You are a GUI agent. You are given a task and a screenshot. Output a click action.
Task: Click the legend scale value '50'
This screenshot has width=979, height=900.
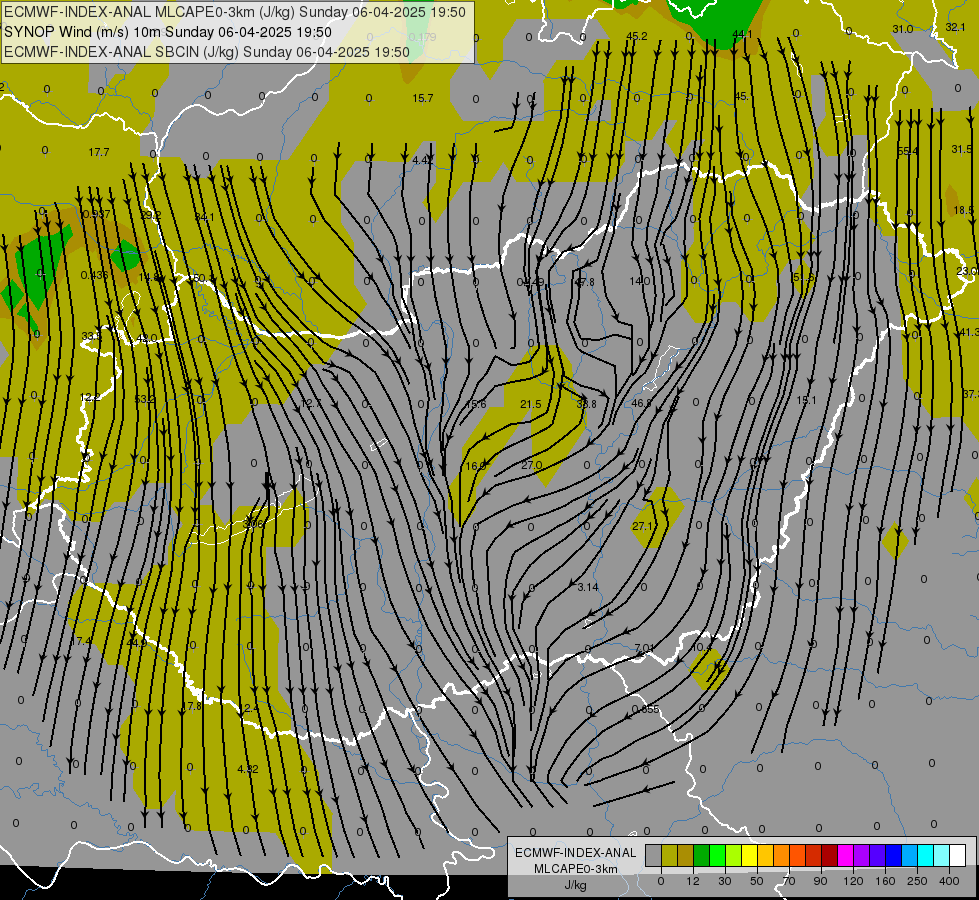757,881
